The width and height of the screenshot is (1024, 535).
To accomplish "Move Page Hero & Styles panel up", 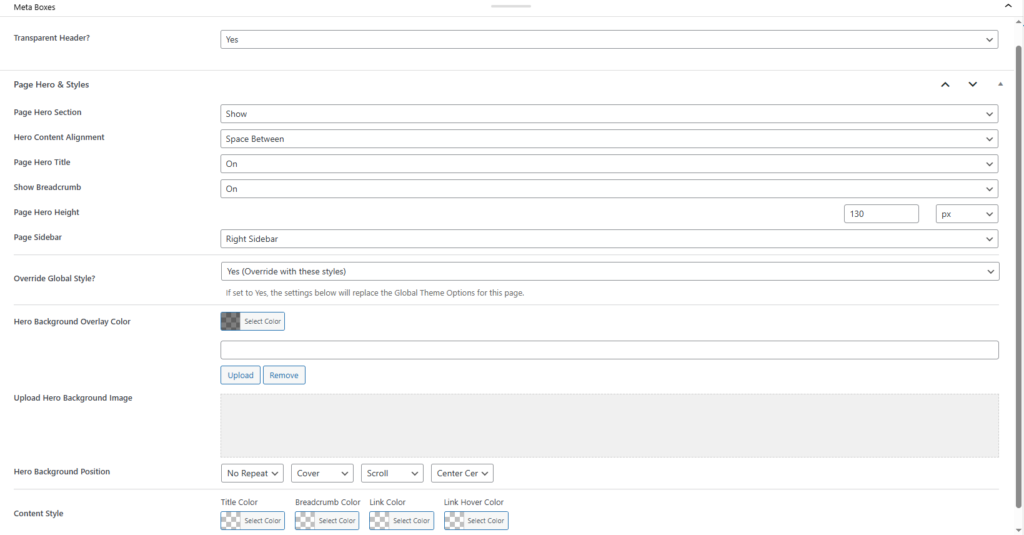I will (945, 85).
